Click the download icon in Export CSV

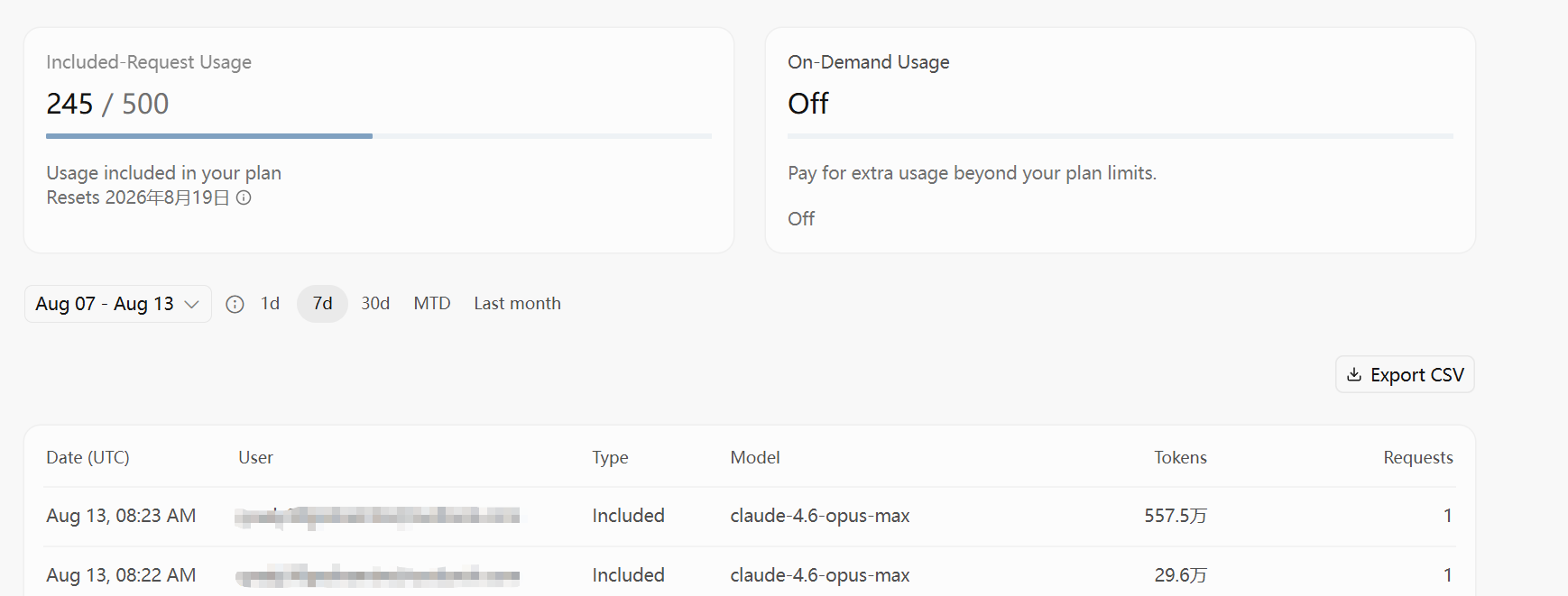point(1354,374)
